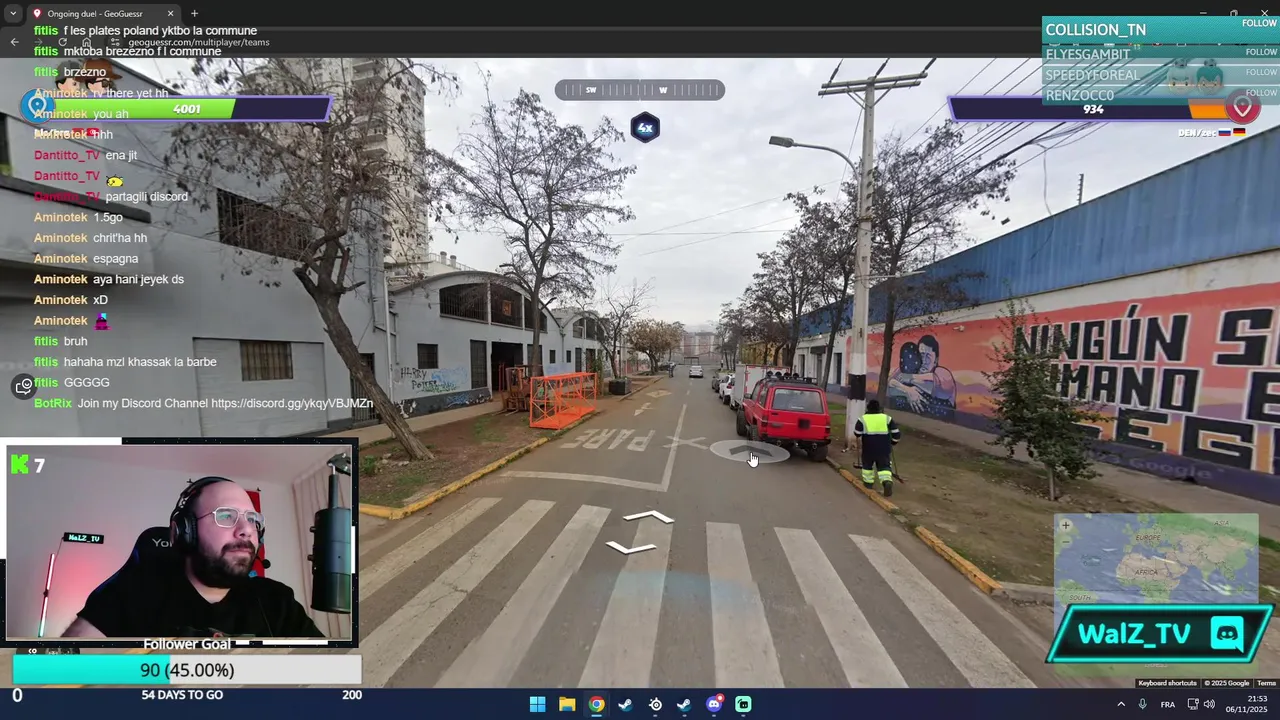Follow RENZOCC0 in the overlay
Screen dimensions: 1280x720
tap(1261, 92)
